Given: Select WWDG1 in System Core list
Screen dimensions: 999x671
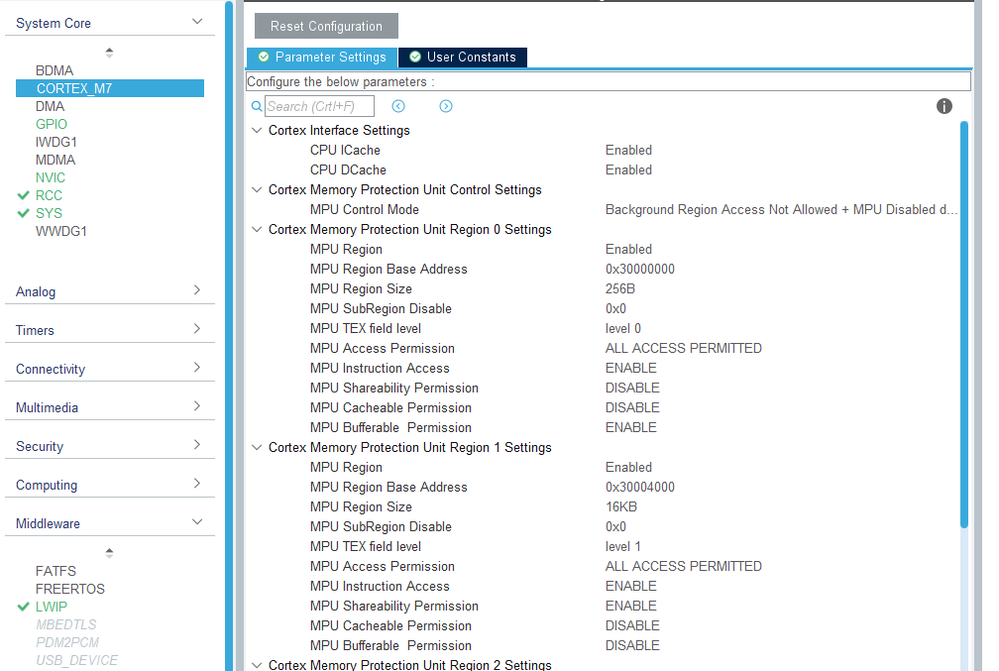Looking at the screenshot, I should (x=61, y=231).
